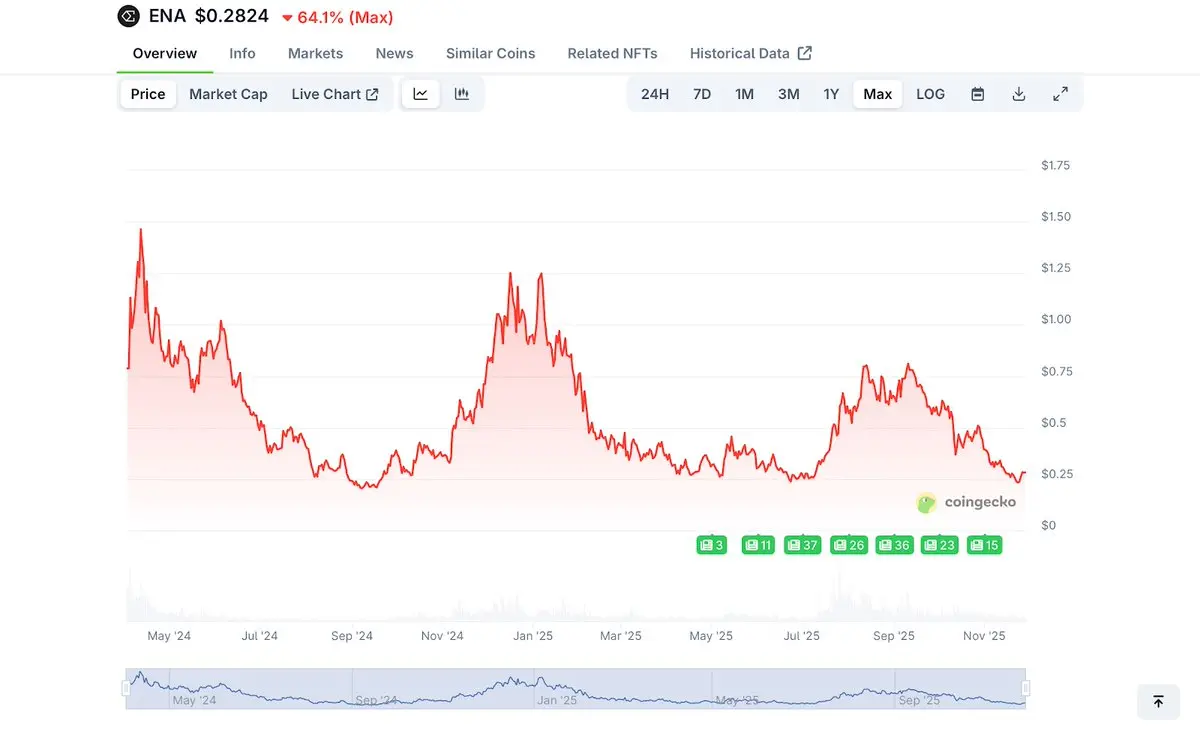The width and height of the screenshot is (1200, 729).
Task: Switch to Similar Coins tab
Action: (490, 53)
